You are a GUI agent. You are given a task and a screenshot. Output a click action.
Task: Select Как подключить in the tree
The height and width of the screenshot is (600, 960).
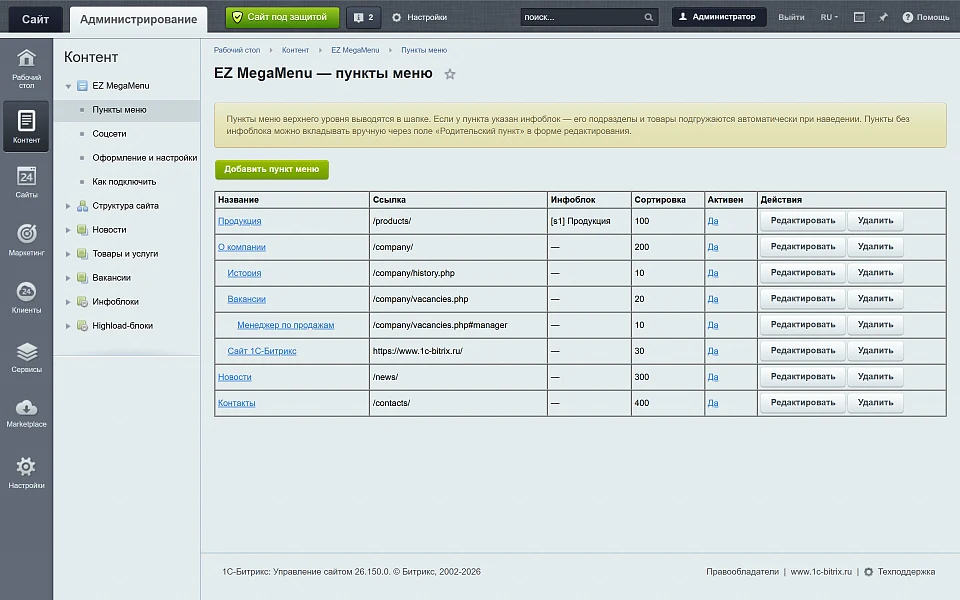124,182
